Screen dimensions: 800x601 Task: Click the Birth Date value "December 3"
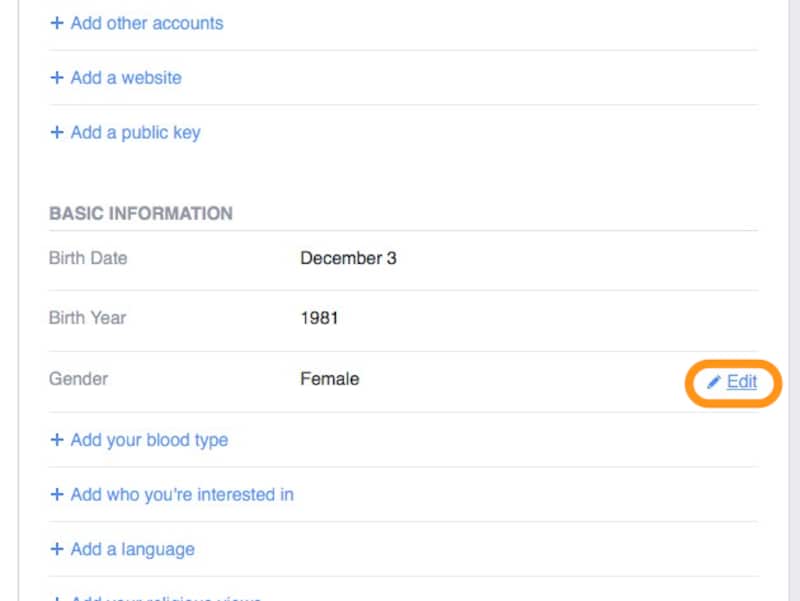pyautogui.click(x=348, y=258)
